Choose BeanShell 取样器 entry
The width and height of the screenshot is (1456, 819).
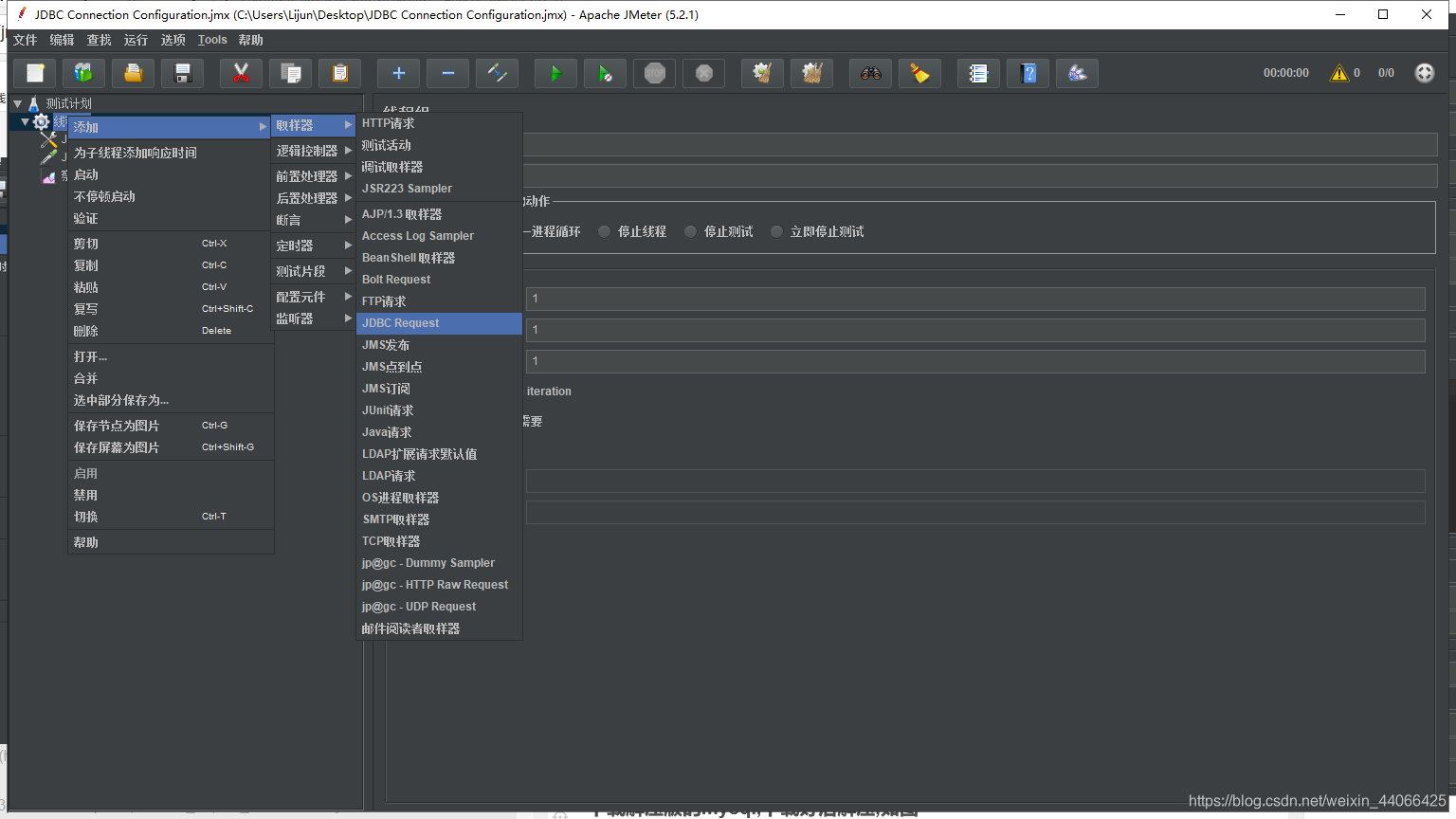tap(439, 258)
